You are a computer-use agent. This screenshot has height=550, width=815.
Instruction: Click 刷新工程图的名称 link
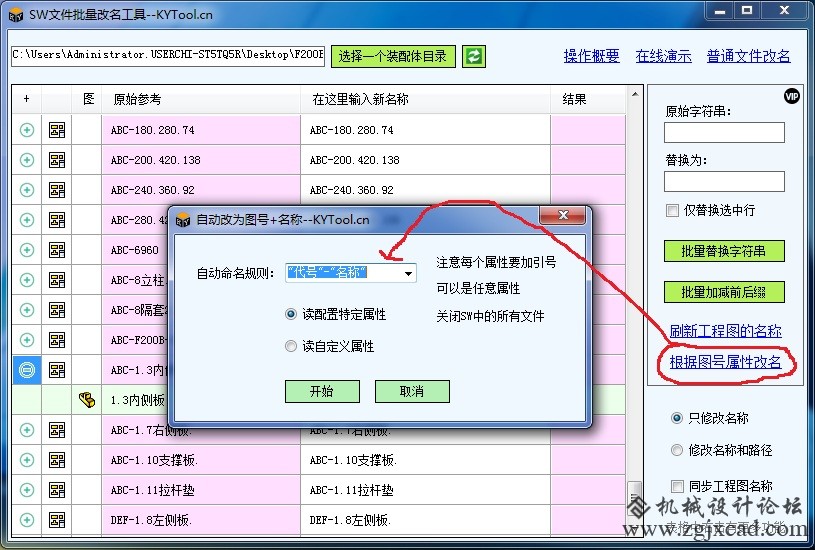click(x=725, y=331)
